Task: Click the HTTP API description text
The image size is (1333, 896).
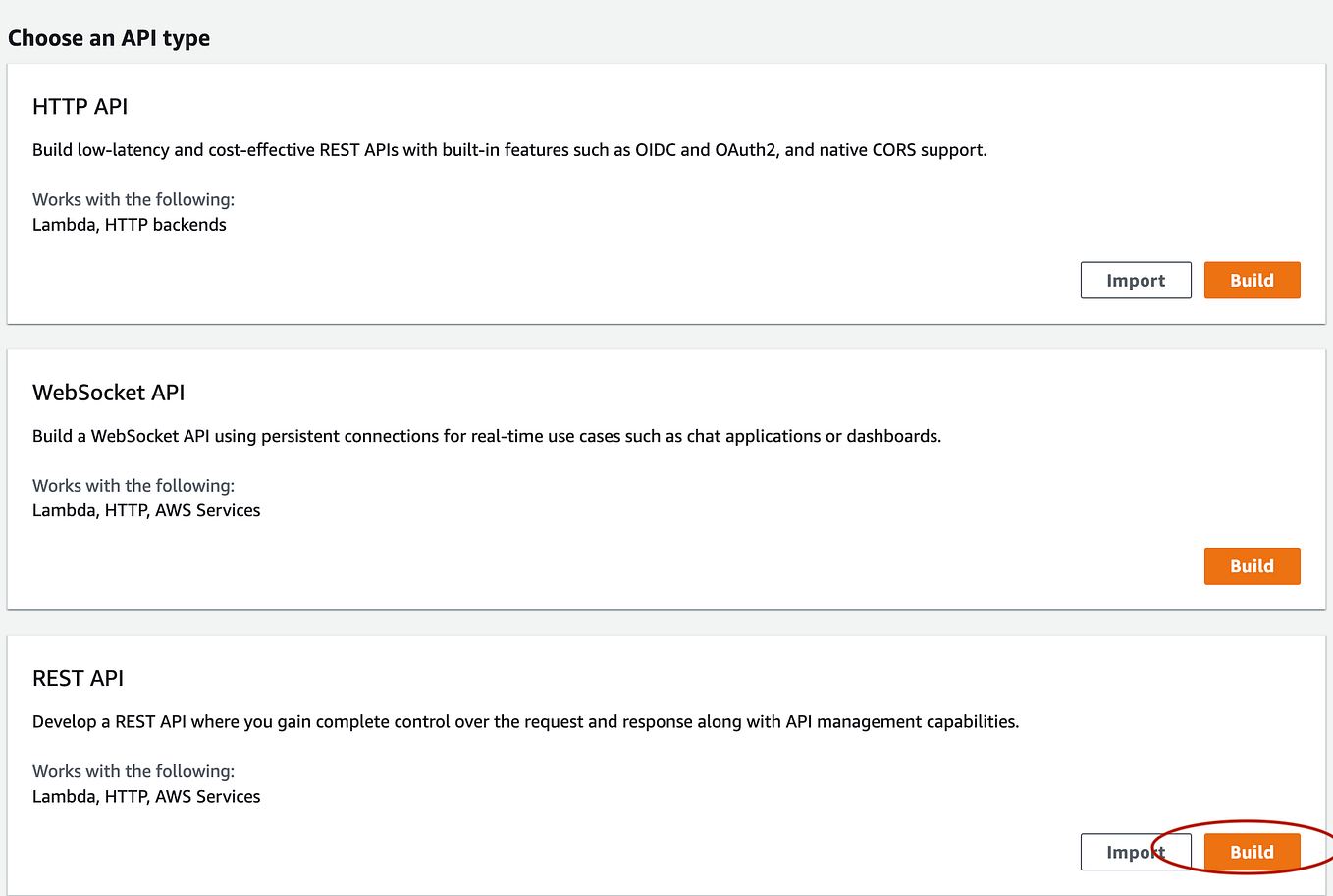Action: (x=510, y=149)
